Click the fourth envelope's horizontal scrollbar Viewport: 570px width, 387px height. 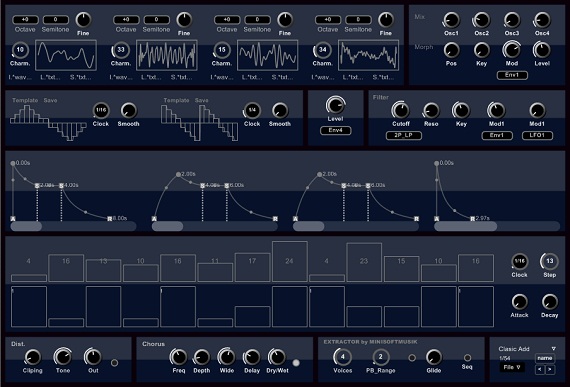pyautogui.click(x=497, y=226)
